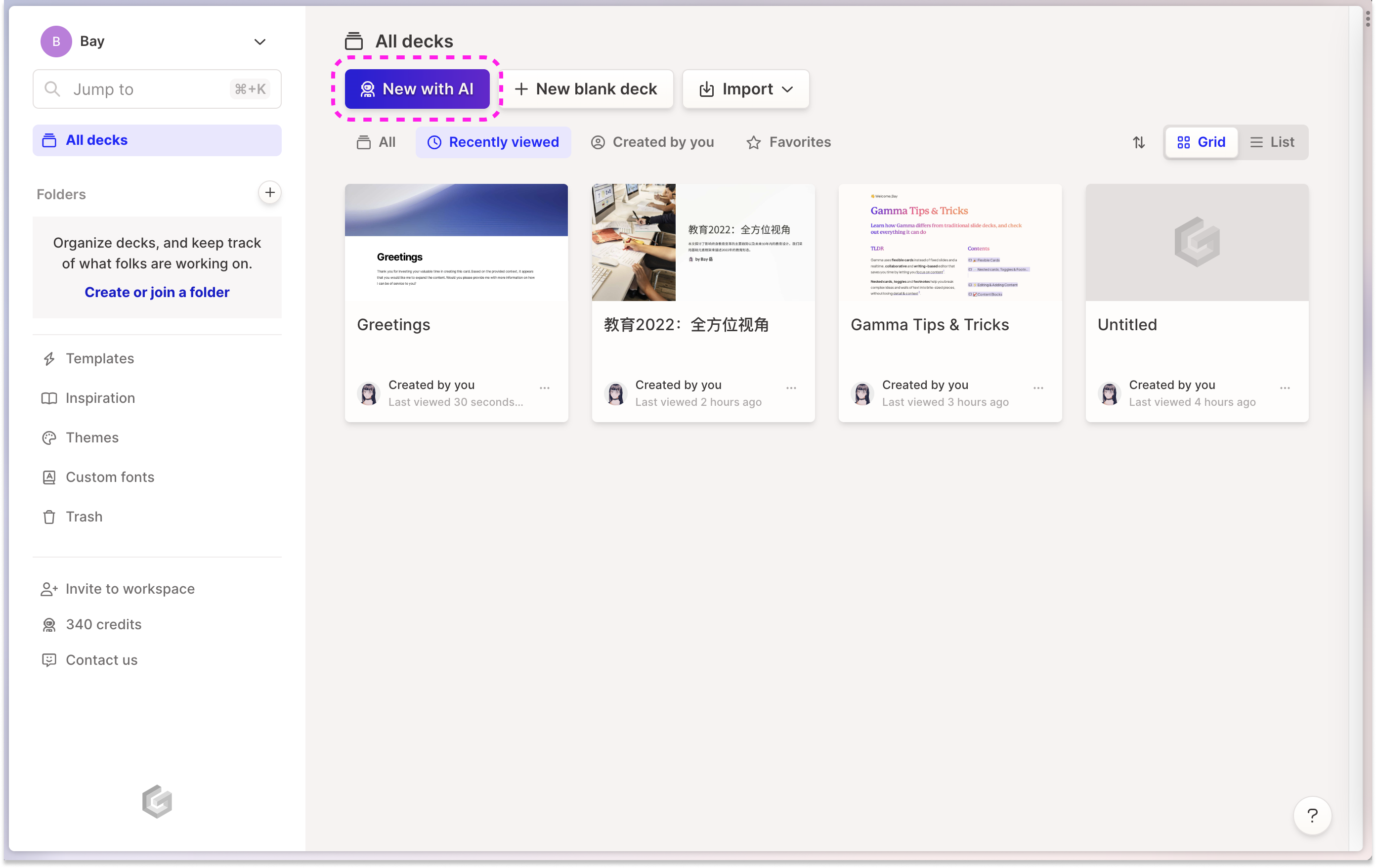Click the sort order arrows icon

(x=1138, y=142)
